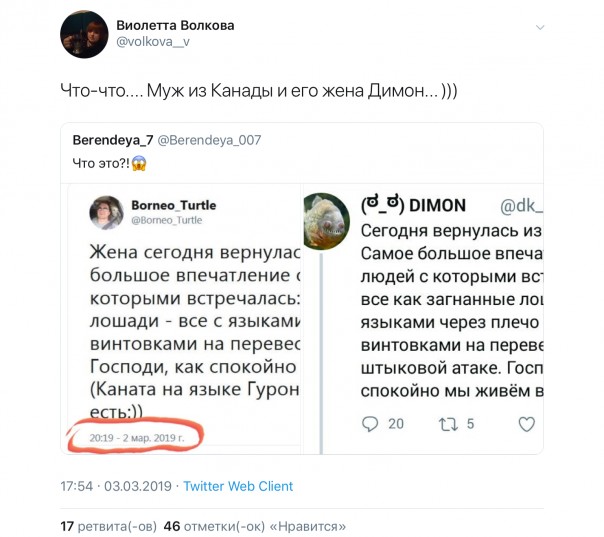This screenshot has height=537, width=604.
Task: Click the red-circled 20:19 - 2 мар. 2019 date
Action: [x=135, y=436]
